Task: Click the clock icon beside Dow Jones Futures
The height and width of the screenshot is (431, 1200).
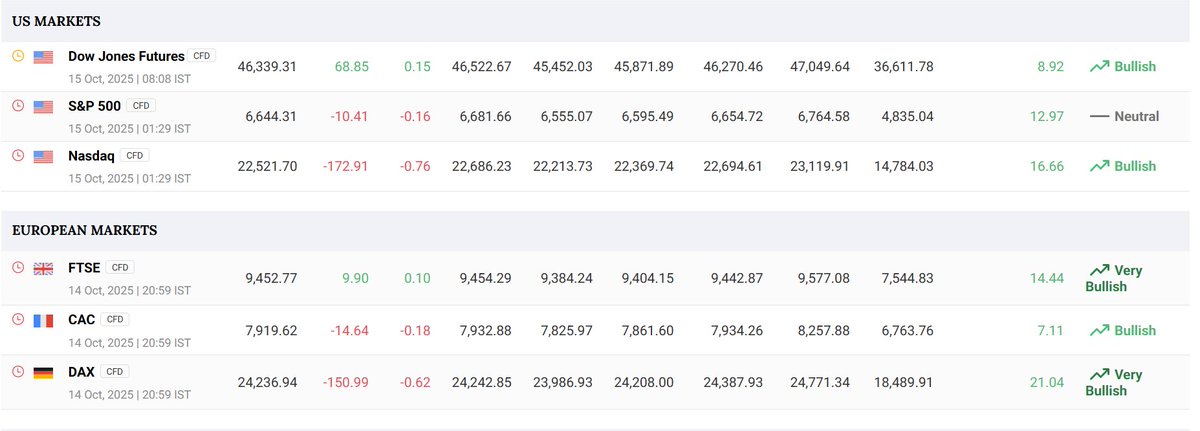Action: coord(17,56)
